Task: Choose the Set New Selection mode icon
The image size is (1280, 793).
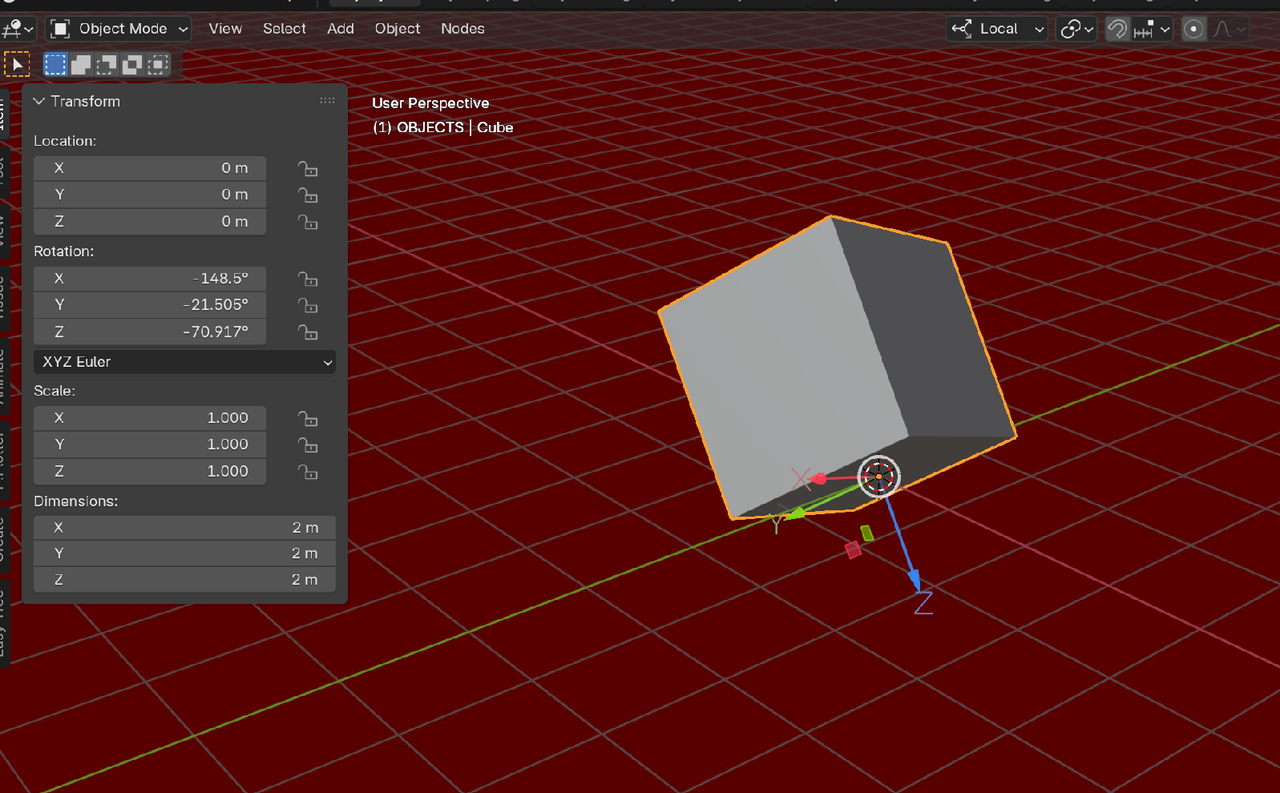Action: click(x=56, y=65)
